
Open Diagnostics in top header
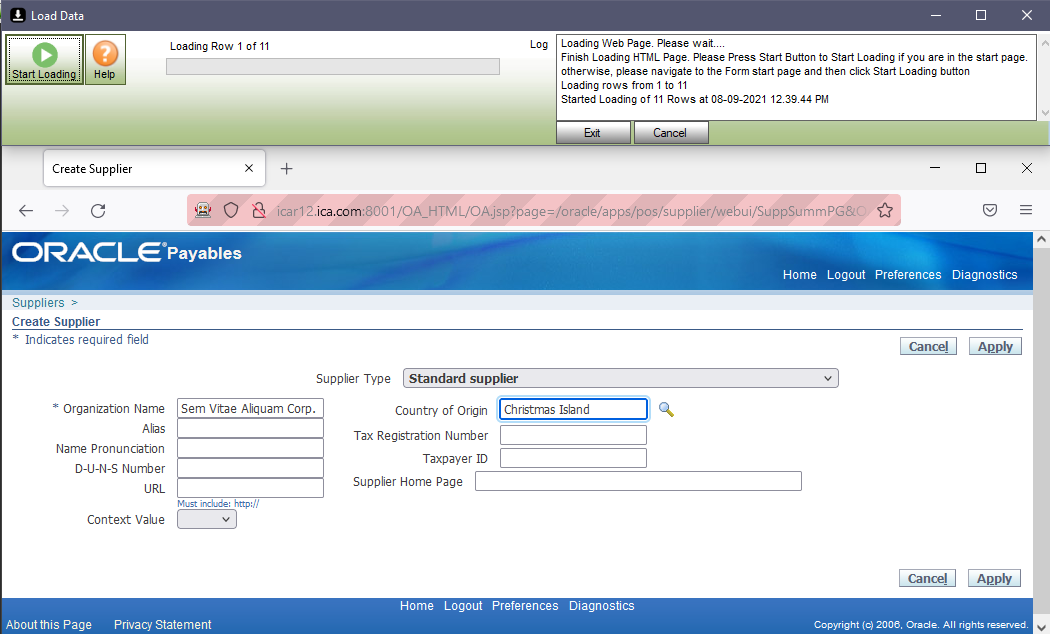984,274
